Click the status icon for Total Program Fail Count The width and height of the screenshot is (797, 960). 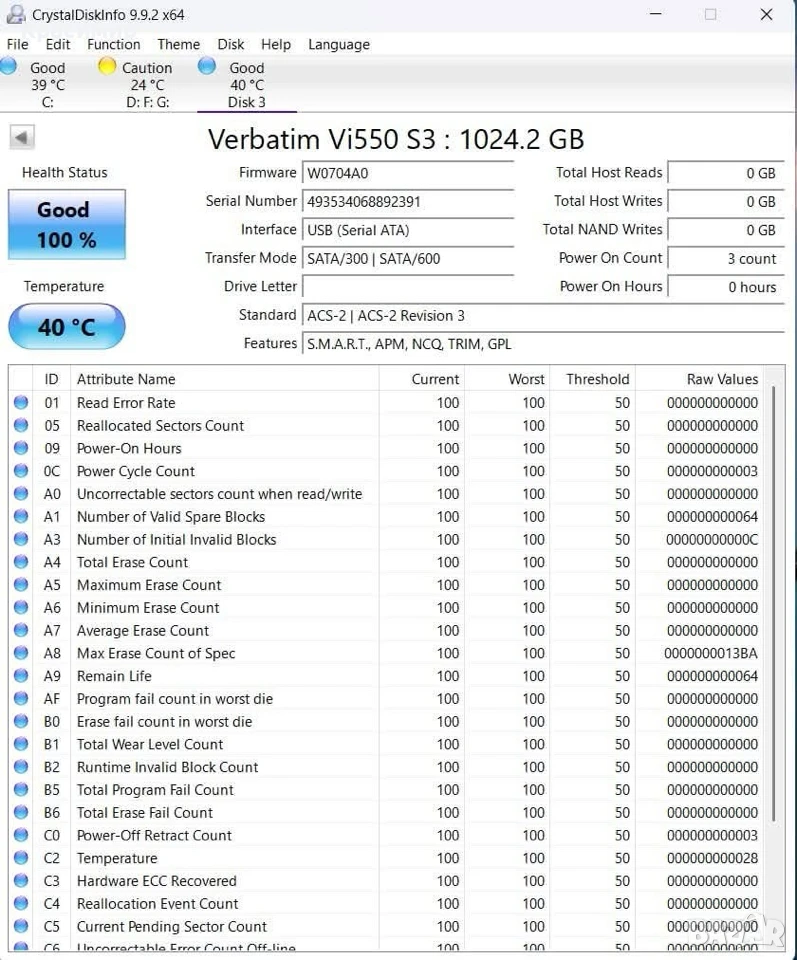pyautogui.click(x=21, y=789)
